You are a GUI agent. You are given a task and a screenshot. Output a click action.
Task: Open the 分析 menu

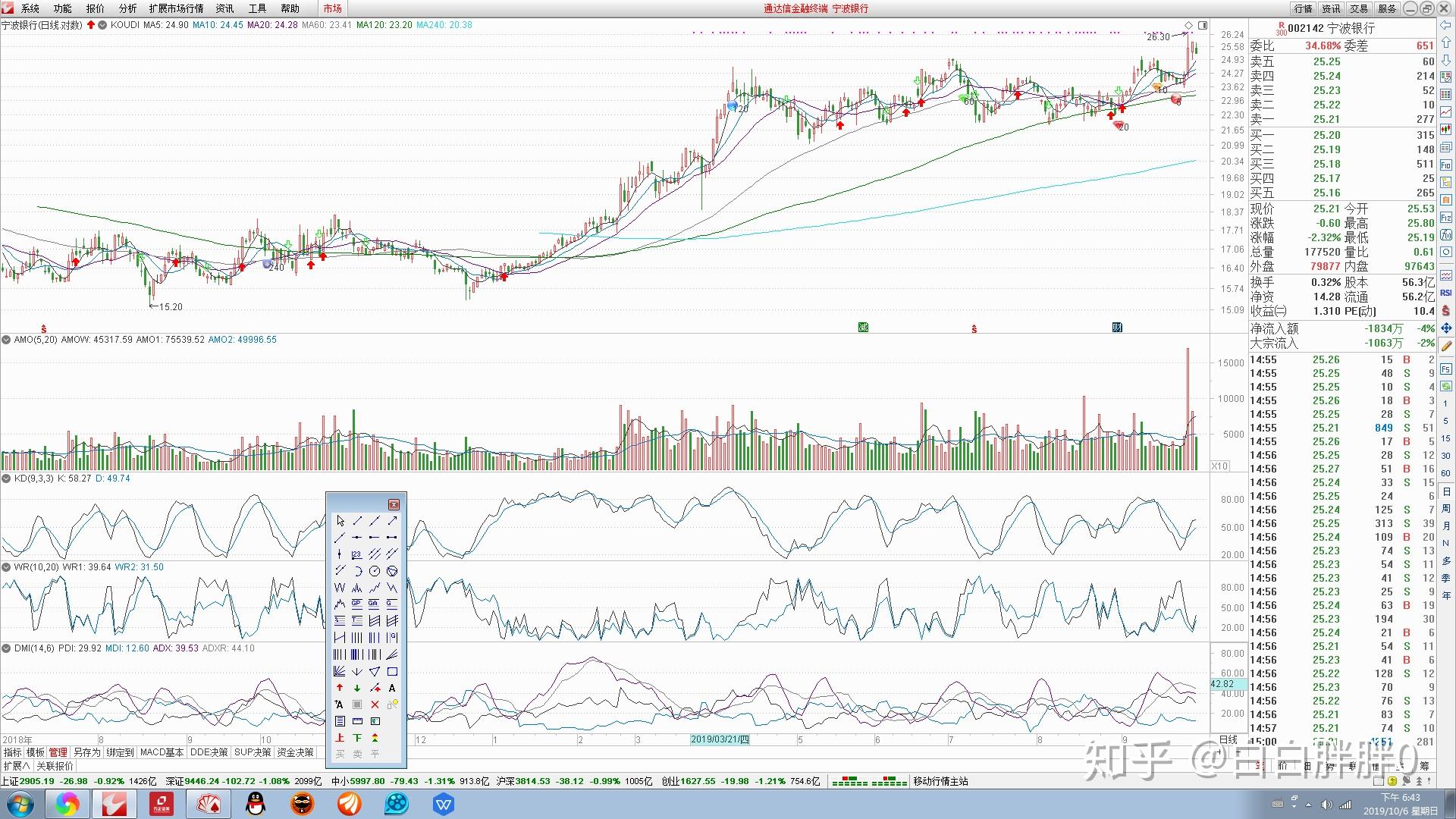click(127, 8)
